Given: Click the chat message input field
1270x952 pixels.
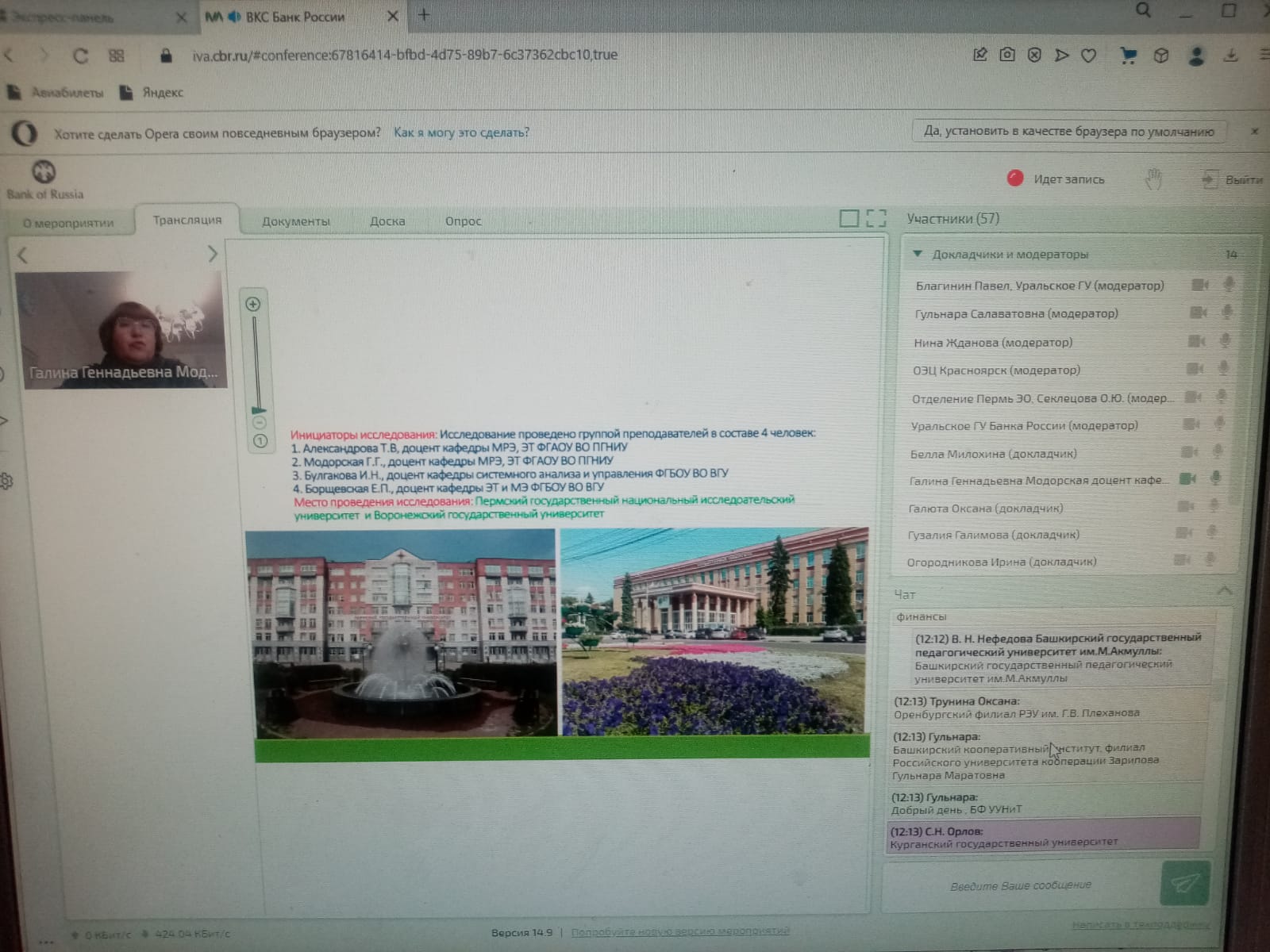Looking at the screenshot, I should click(x=1021, y=885).
